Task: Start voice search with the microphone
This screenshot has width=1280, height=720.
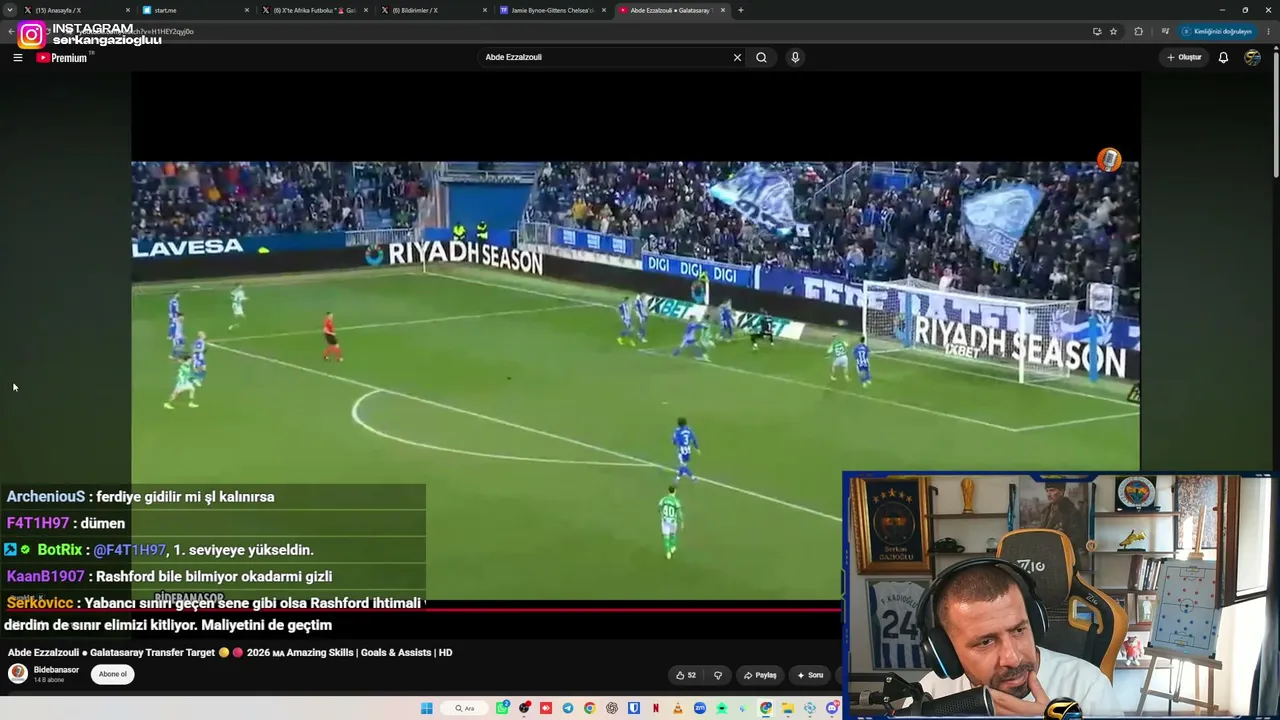Action: click(795, 57)
